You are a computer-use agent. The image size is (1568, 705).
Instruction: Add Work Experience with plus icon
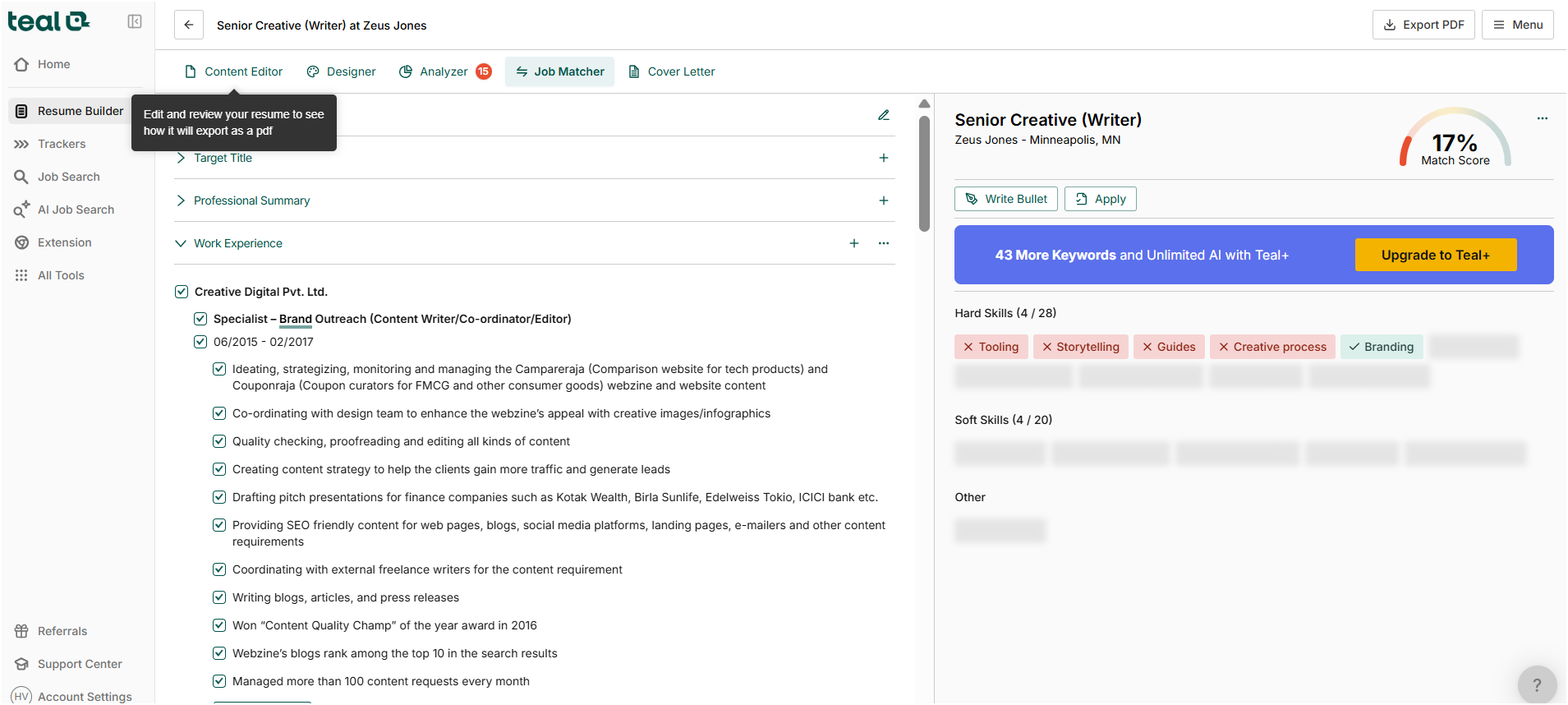pos(854,243)
